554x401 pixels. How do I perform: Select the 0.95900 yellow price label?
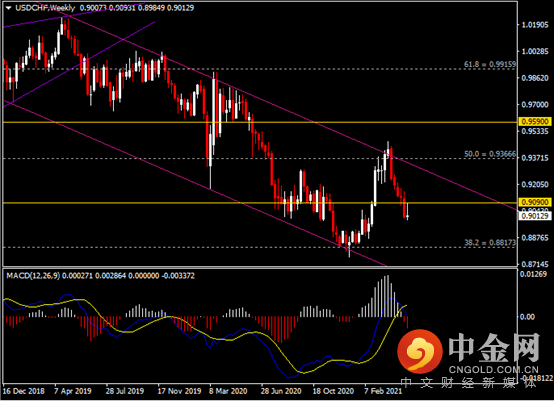535,122
